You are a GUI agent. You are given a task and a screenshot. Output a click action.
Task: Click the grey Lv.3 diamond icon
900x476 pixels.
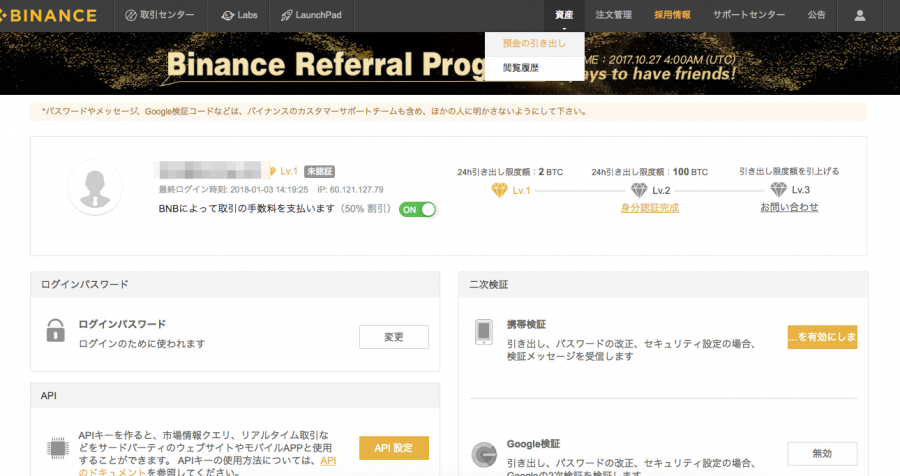point(778,189)
